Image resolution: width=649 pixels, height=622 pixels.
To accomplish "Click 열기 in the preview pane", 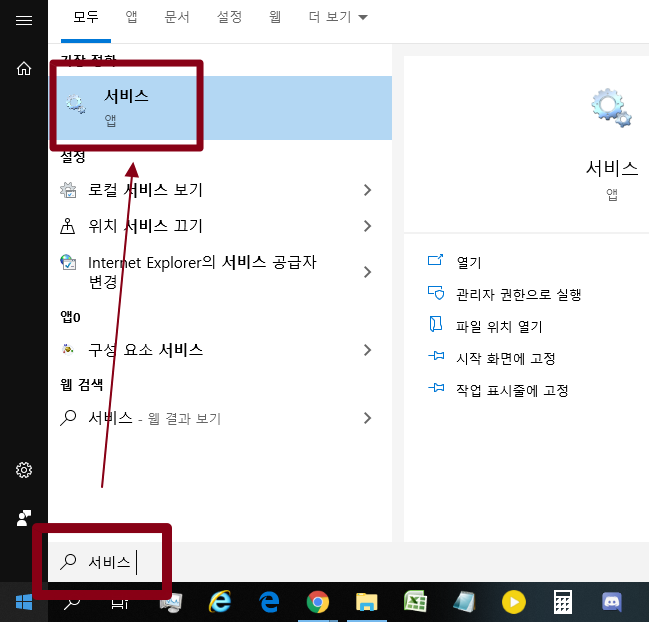I will (x=469, y=262).
